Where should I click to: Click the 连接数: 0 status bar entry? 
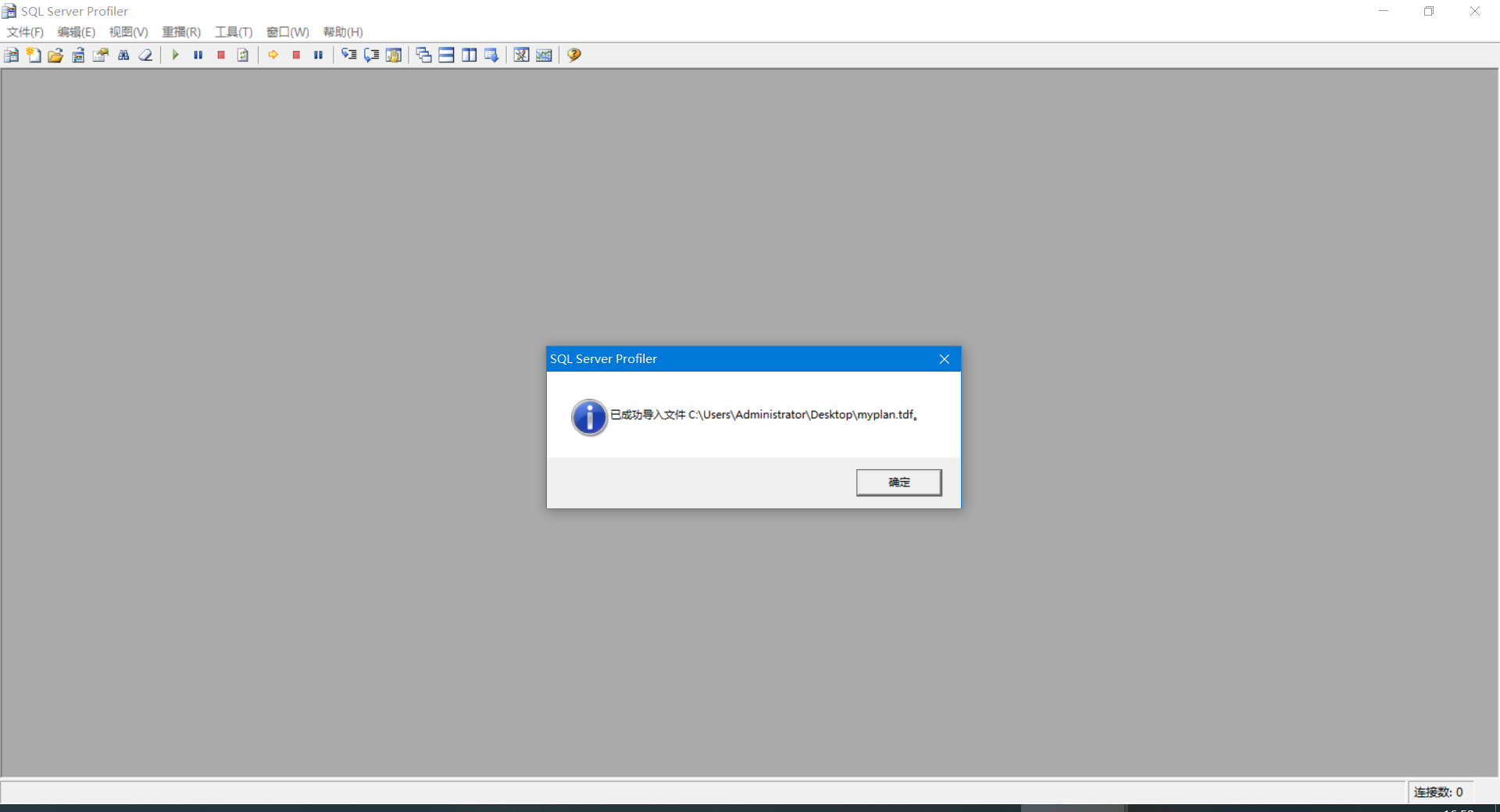1438,792
